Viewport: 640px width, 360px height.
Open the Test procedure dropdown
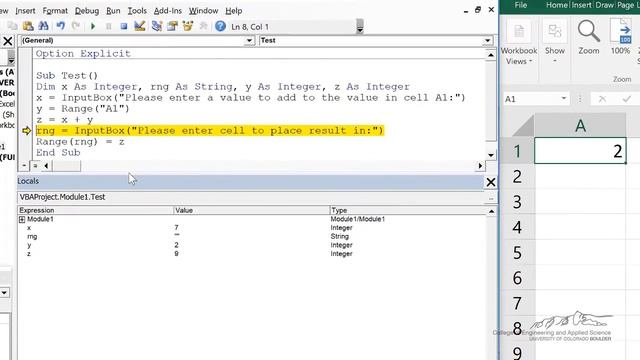[x=487, y=40]
